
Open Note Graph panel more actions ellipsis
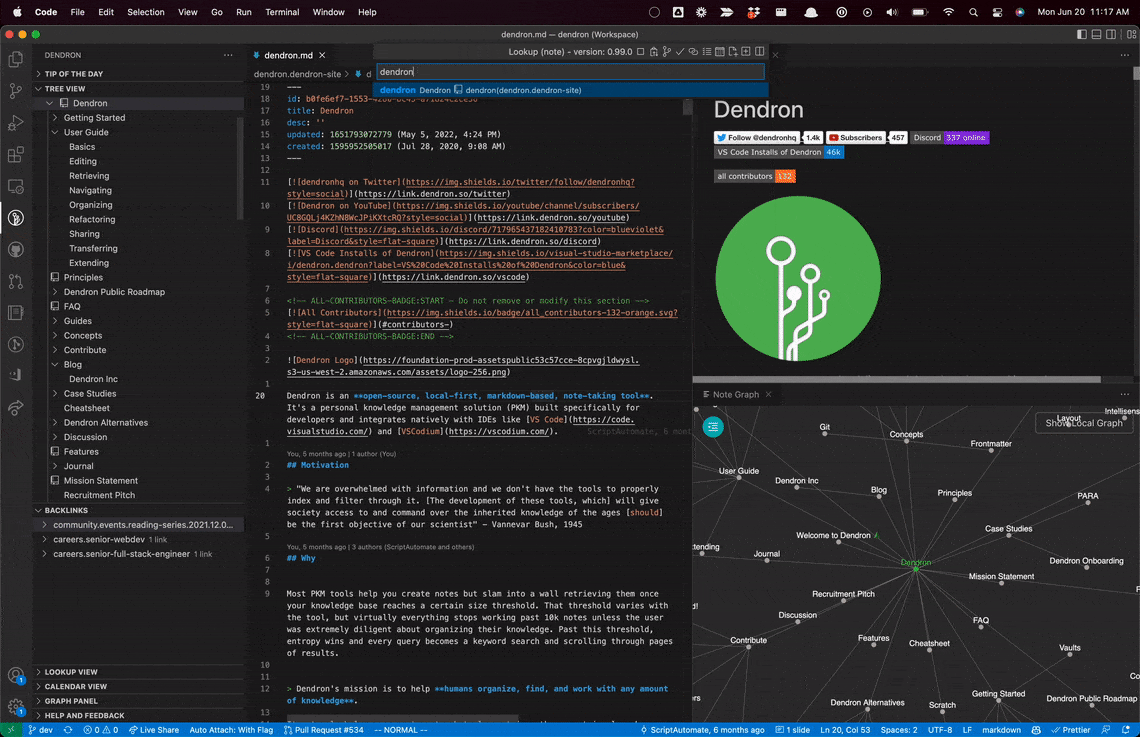[1125, 394]
